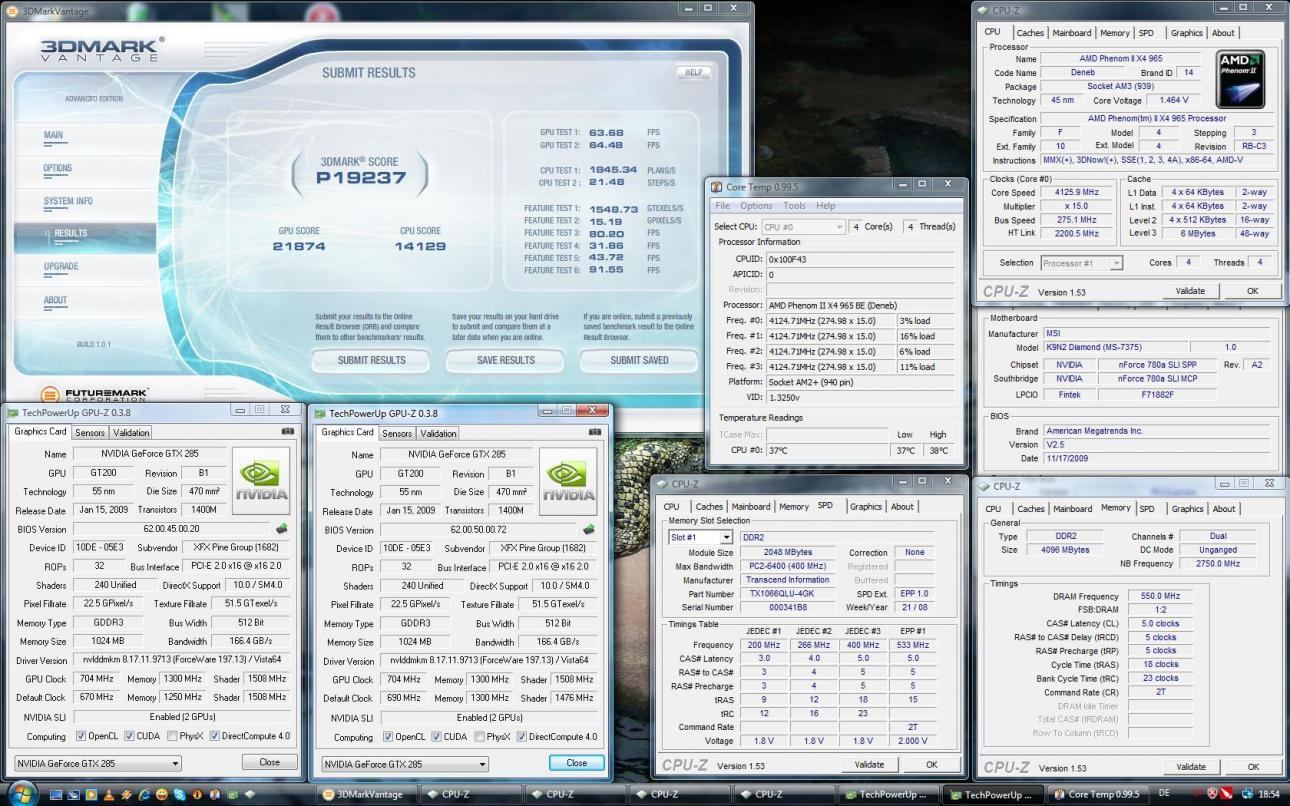Click the screenshot camera icon in the inactive GPU-Z window
This screenshot has width=1290, height=806.
click(x=288, y=431)
